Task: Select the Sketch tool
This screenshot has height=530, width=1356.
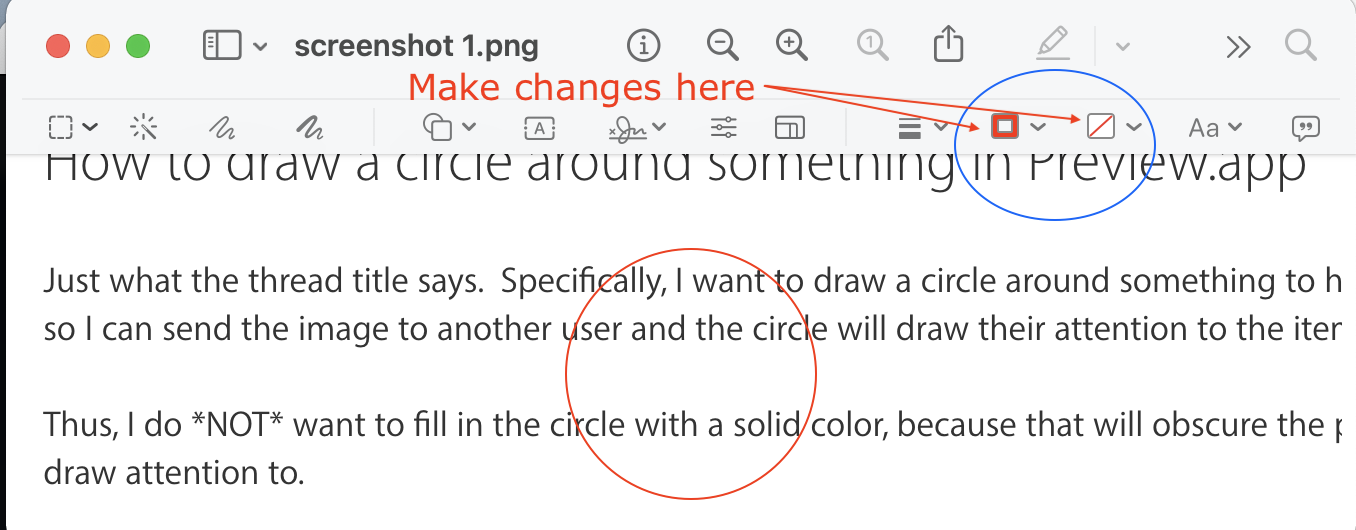Action: pos(222,127)
